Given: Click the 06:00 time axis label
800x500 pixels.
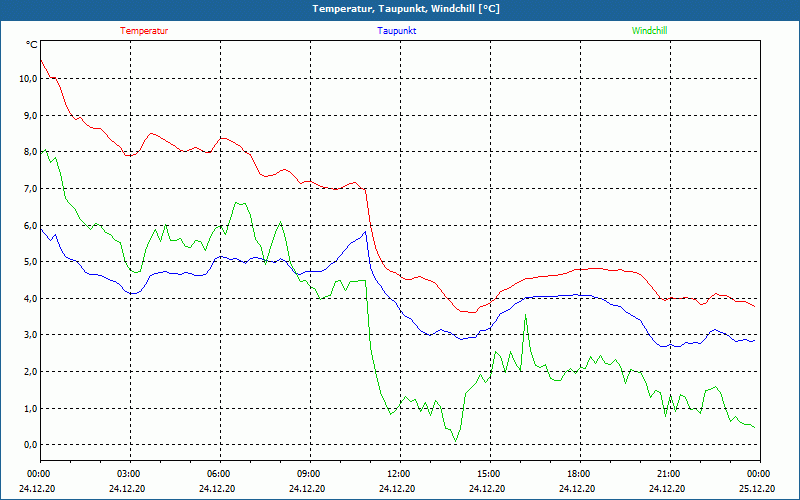Looking at the screenshot, I should pos(218,474).
